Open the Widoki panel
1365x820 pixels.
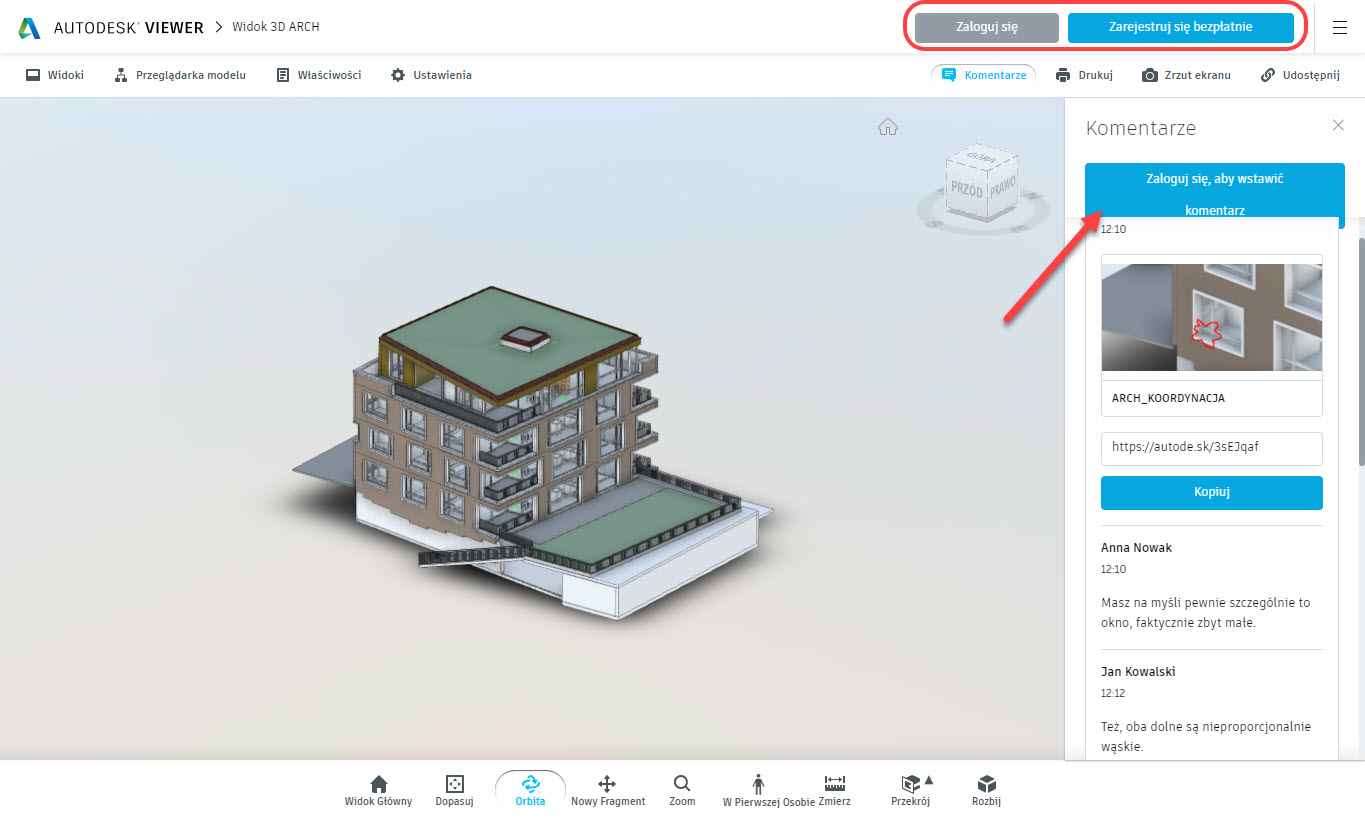pos(55,75)
